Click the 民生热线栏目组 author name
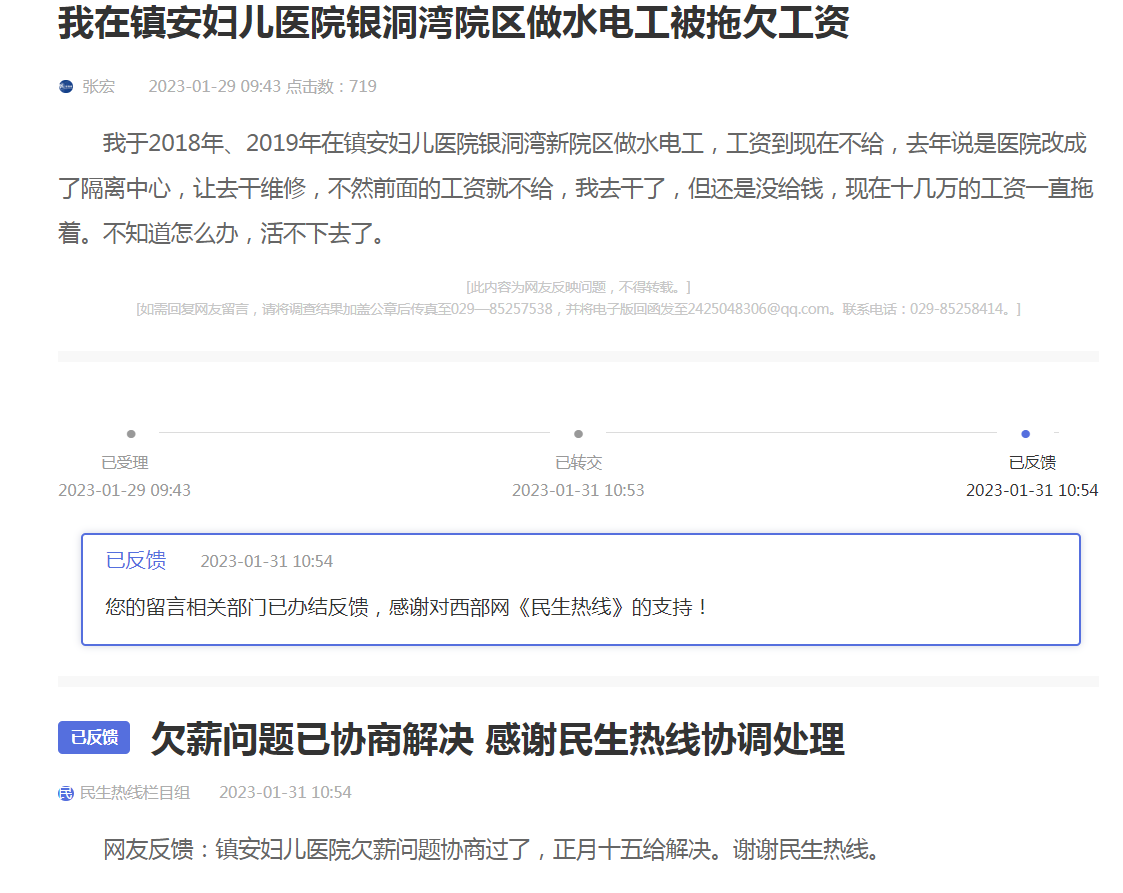The height and width of the screenshot is (893, 1123). pyautogui.click(x=135, y=793)
